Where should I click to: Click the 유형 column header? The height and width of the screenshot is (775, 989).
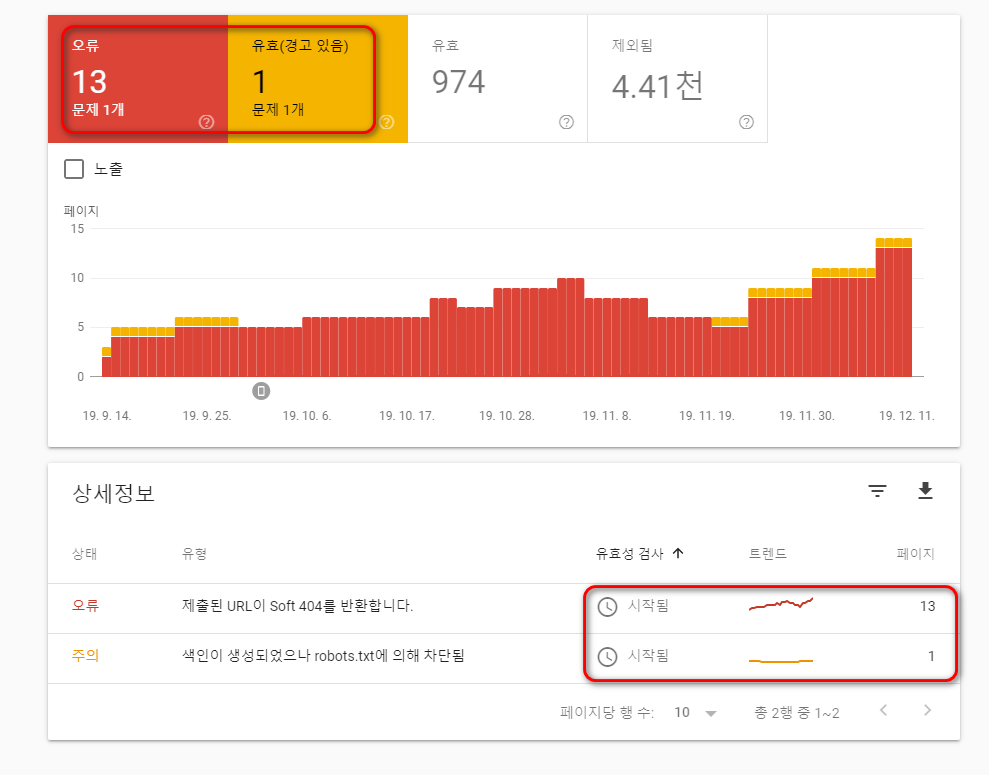194,554
